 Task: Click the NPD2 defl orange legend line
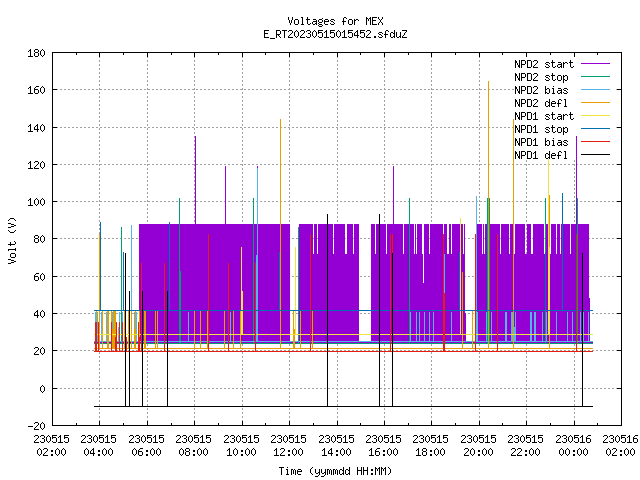pos(595,103)
